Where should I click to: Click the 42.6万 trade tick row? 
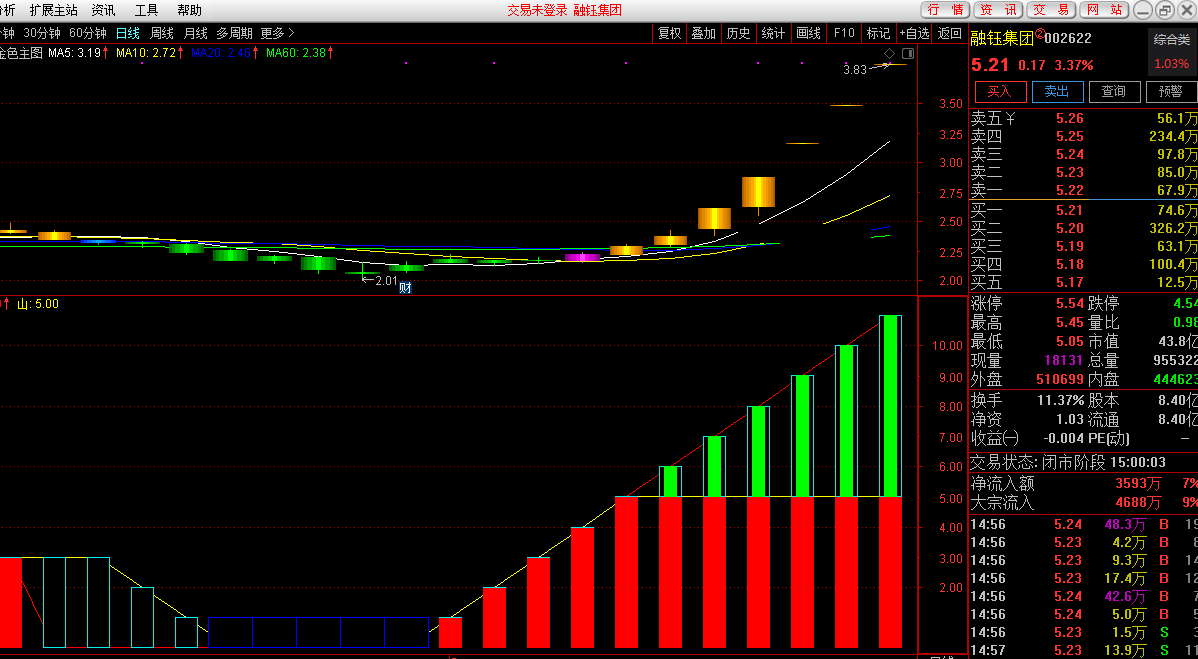tap(1083, 596)
